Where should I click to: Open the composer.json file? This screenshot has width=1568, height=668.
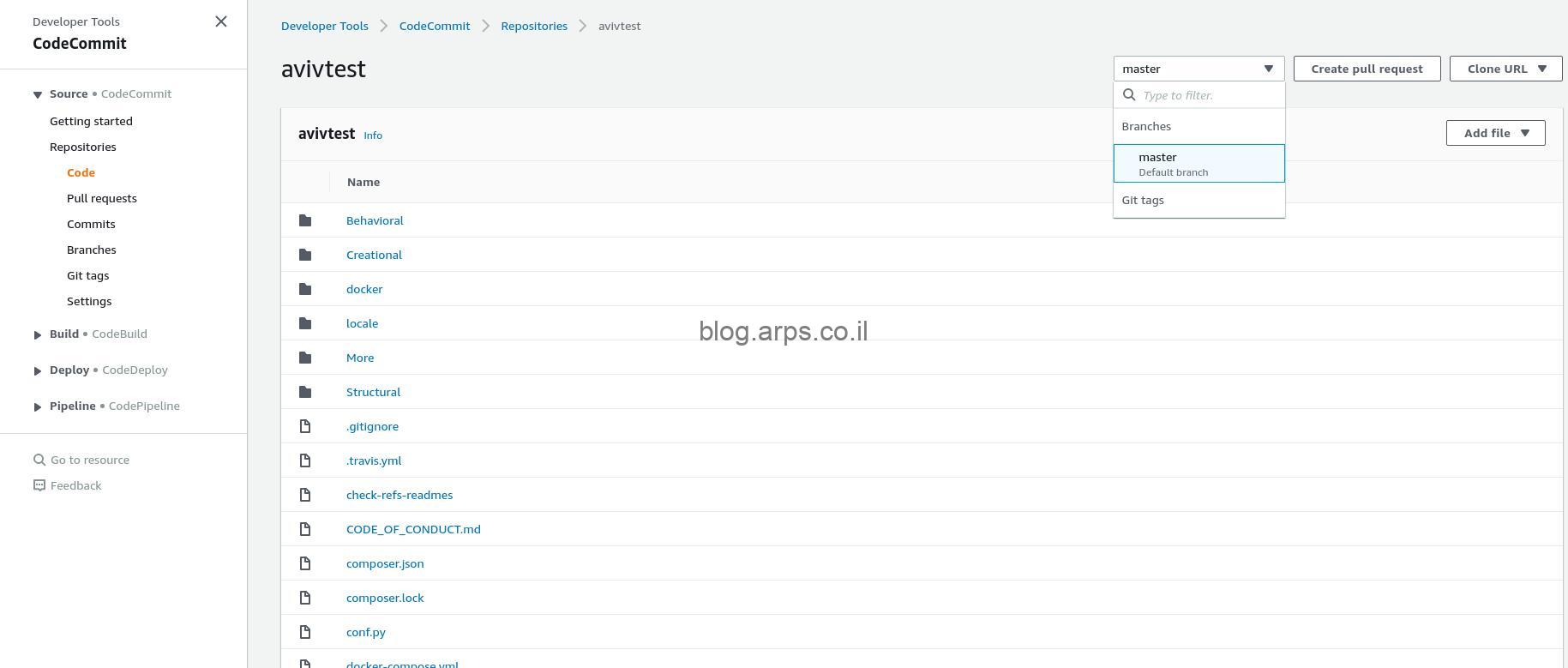pyautogui.click(x=385, y=563)
